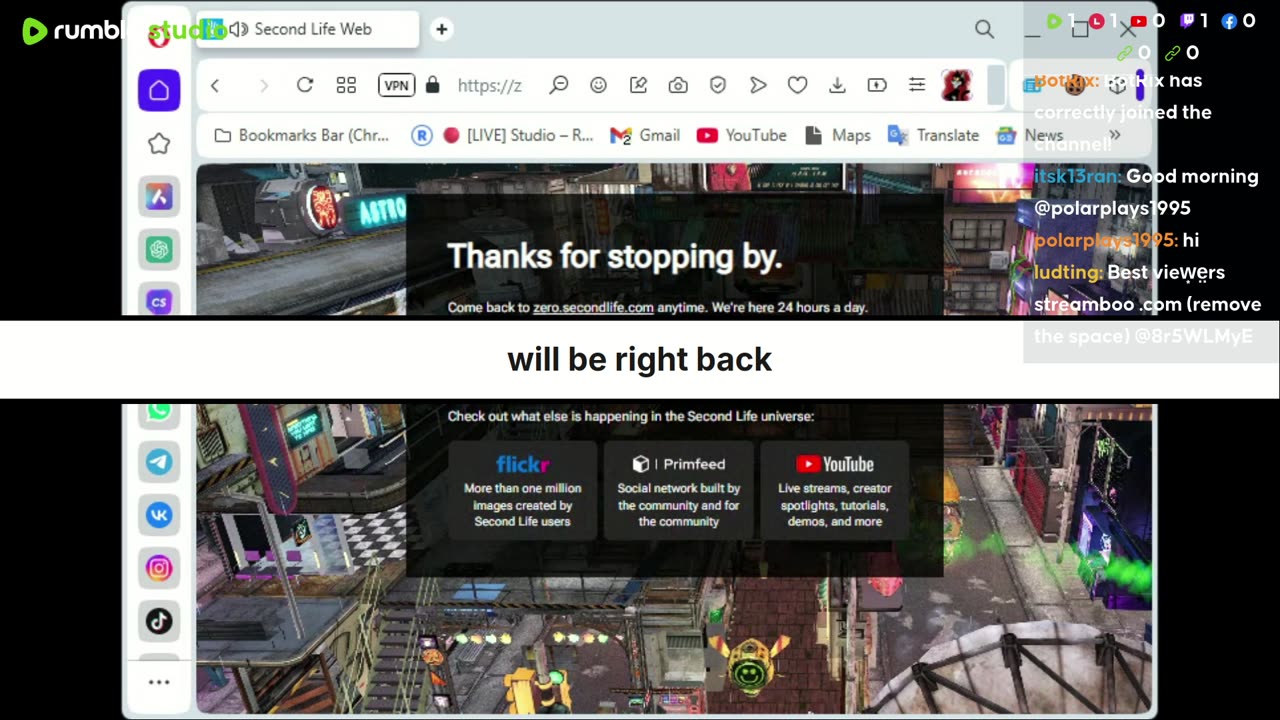Mute the tab via speaker icon
Screen dimensions: 1280x720
(x=238, y=29)
